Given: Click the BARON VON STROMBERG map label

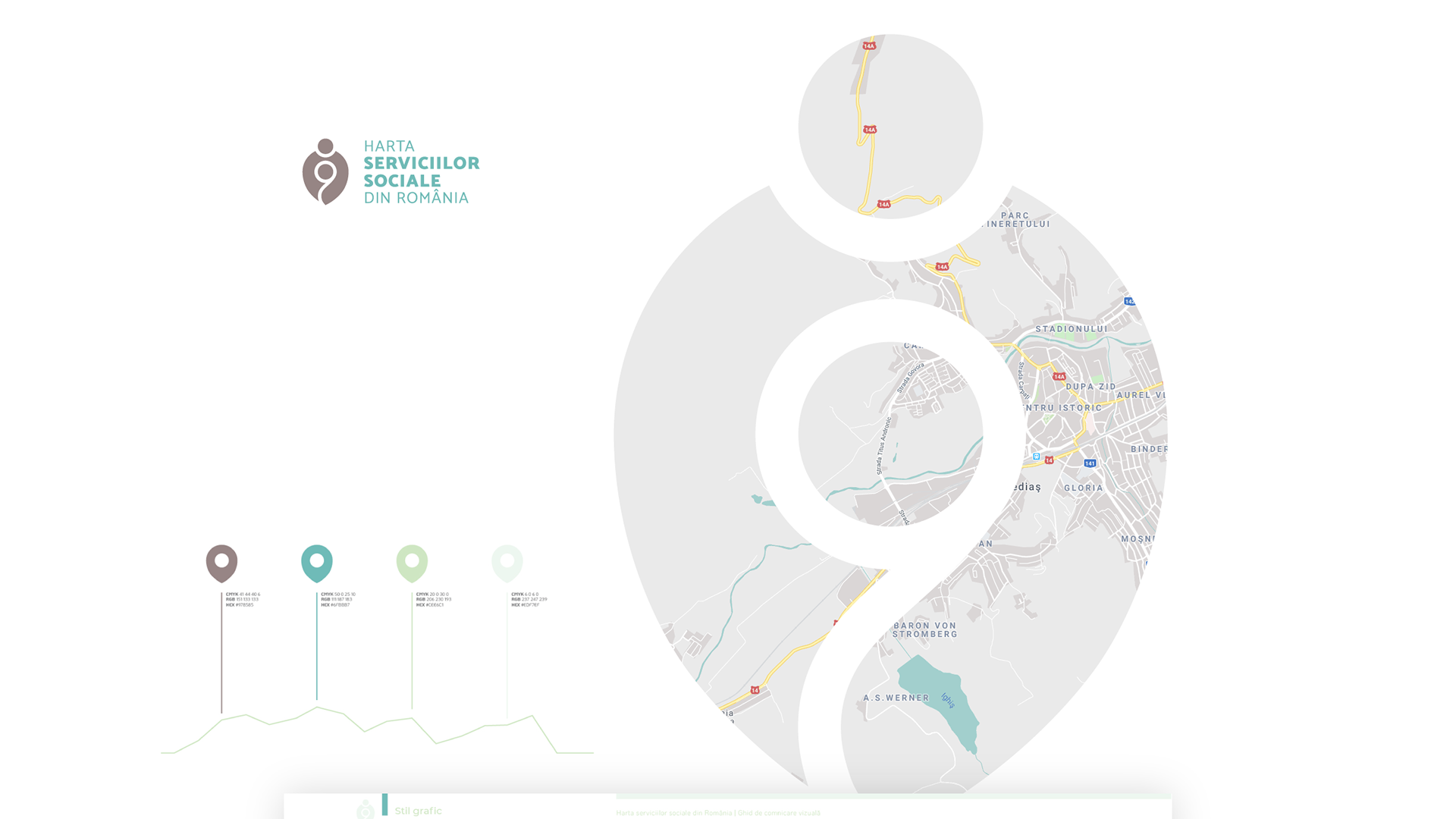Looking at the screenshot, I should pyautogui.click(x=924, y=630).
